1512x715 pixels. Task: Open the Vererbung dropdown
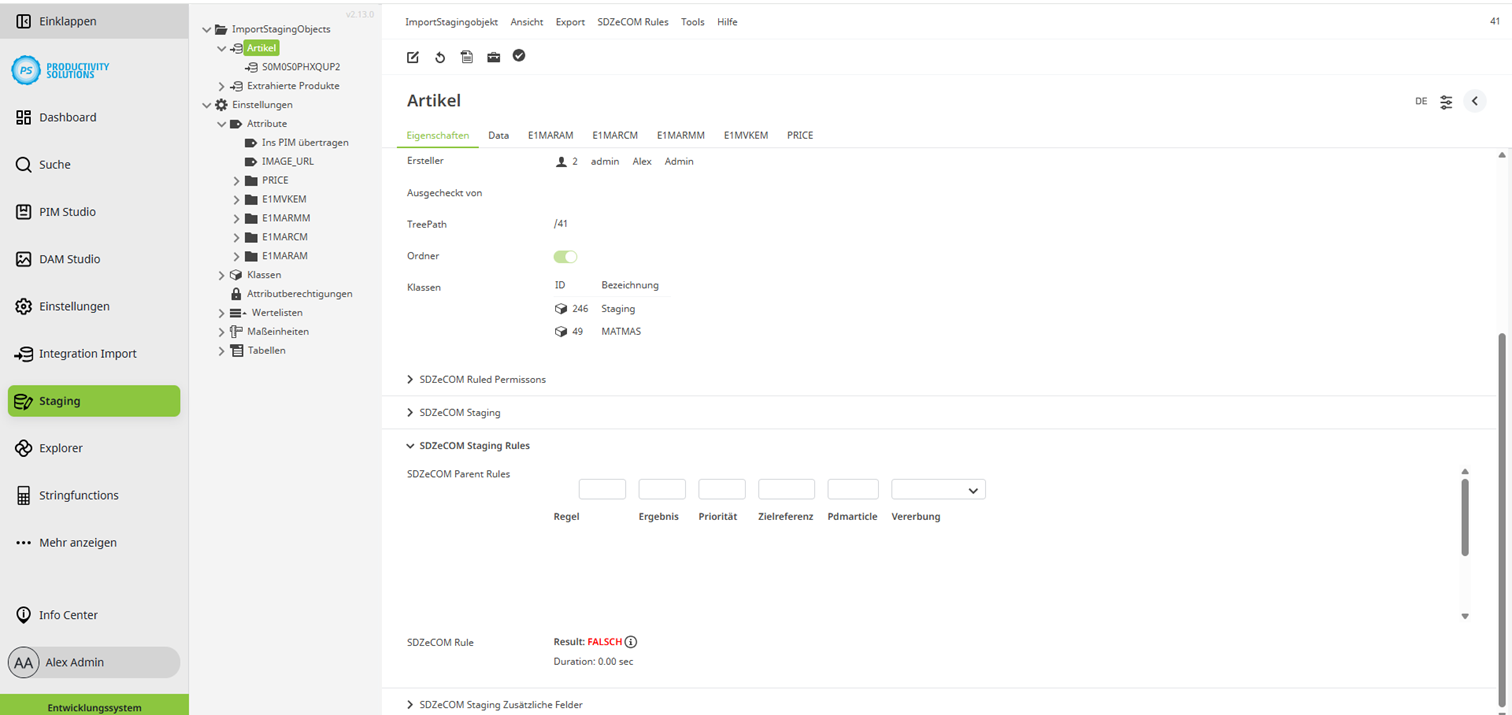click(937, 489)
